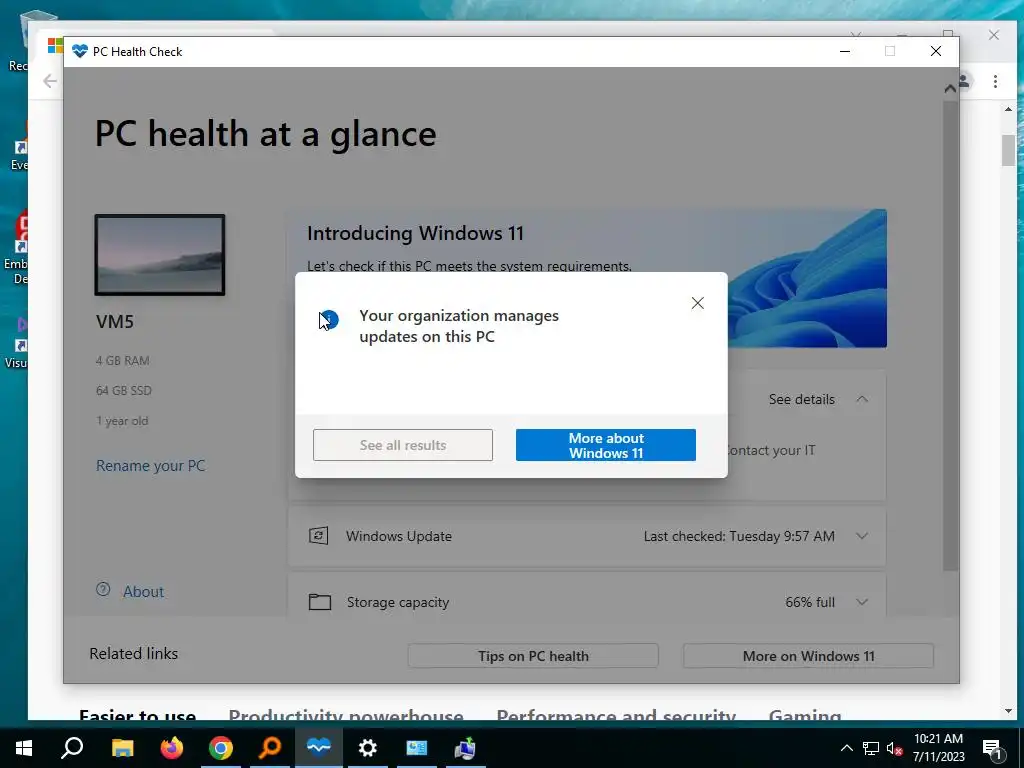Screen dimensions: 1024x768
Task: Click the muted volume tray icon
Action: tap(894, 748)
